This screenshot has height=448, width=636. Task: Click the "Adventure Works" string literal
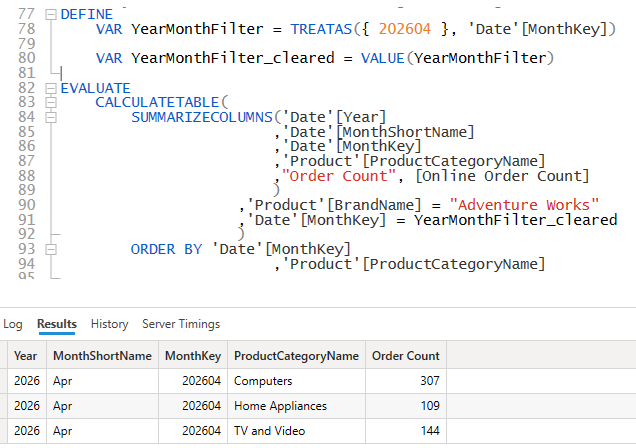(x=524, y=205)
